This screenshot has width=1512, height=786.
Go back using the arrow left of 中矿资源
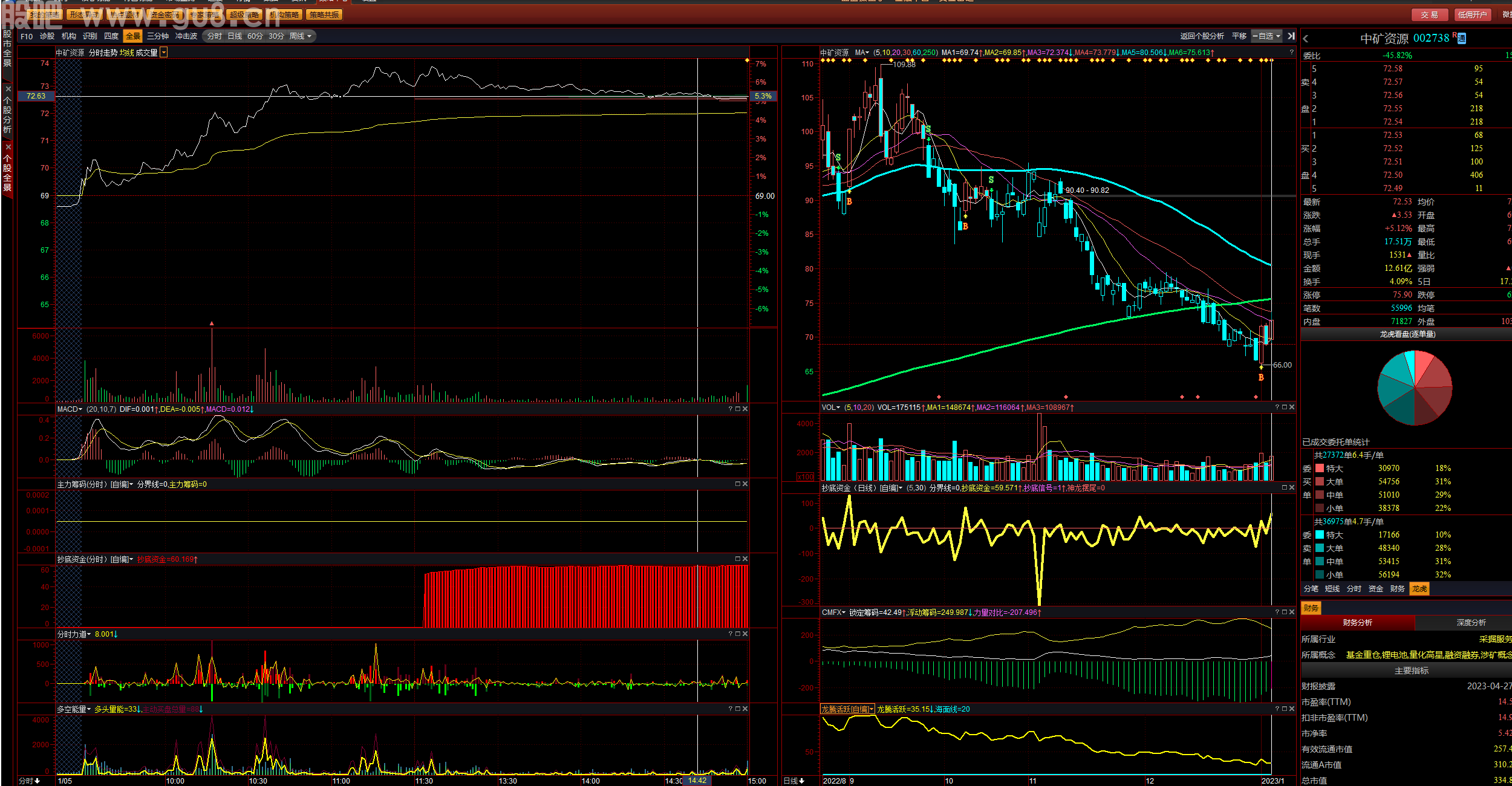[1306, 39]
